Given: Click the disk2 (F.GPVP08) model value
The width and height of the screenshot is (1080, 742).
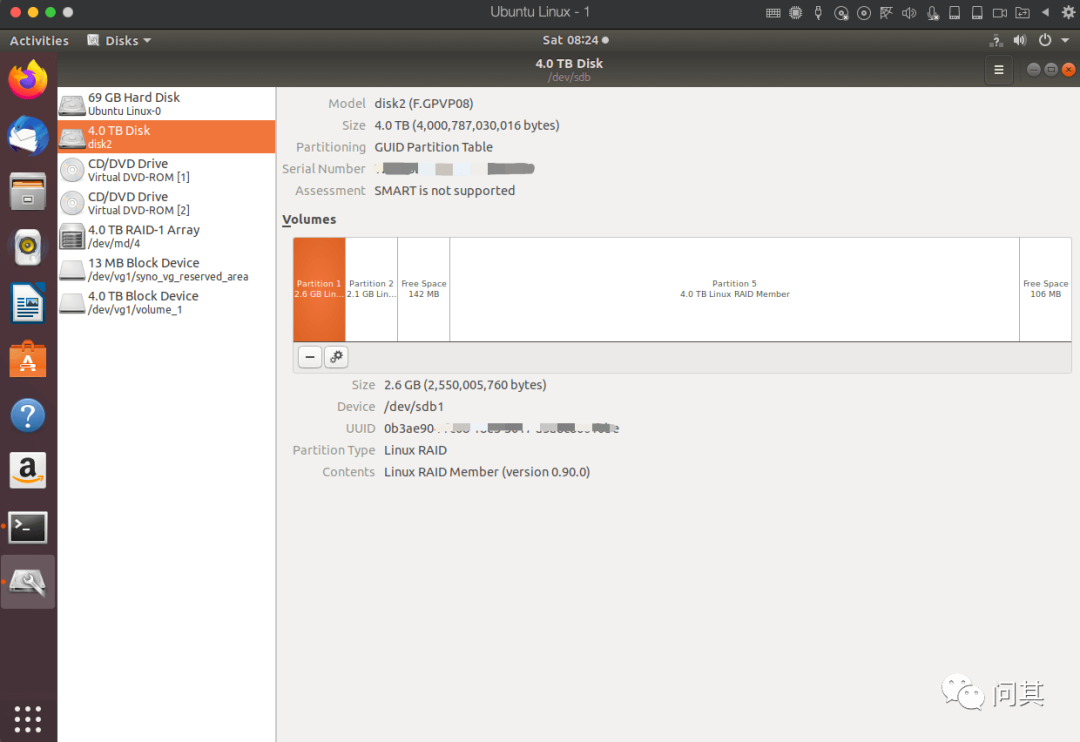Looking at the screenshot, I should click(424, 103).
